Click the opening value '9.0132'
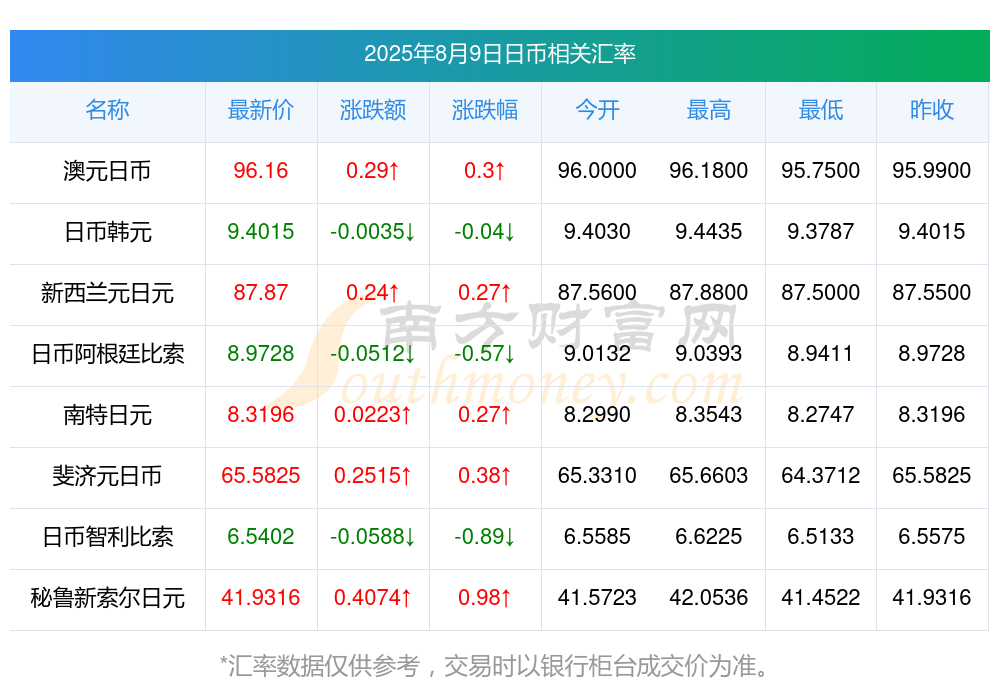 pyautogui.click(x=597, y=353)
